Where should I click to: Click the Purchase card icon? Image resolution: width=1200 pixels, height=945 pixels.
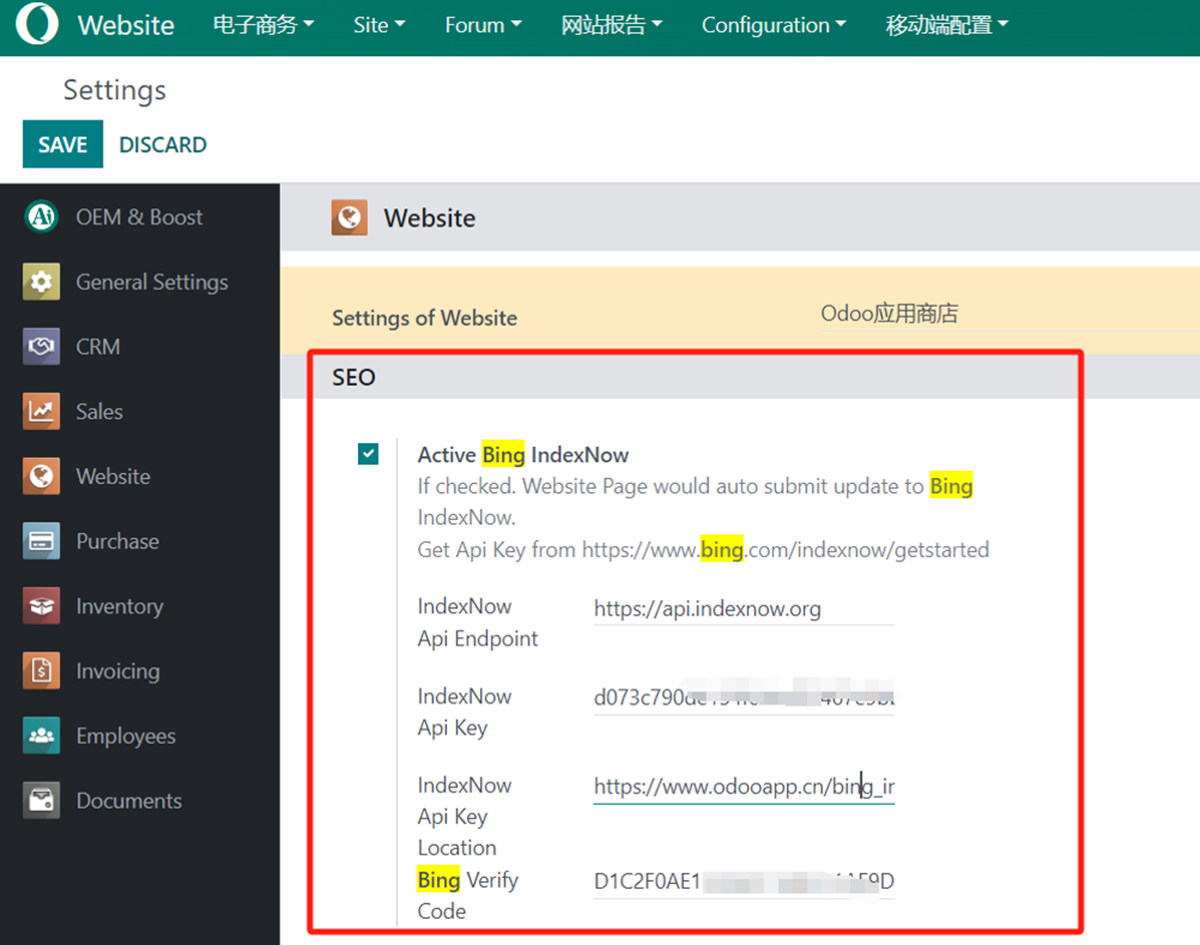(x=41, y=541)
